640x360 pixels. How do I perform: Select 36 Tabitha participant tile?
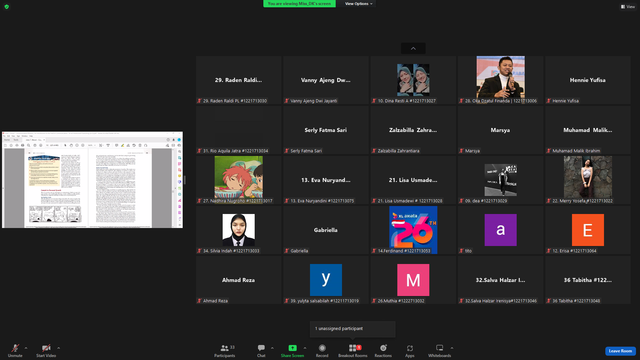pos(588,280)
